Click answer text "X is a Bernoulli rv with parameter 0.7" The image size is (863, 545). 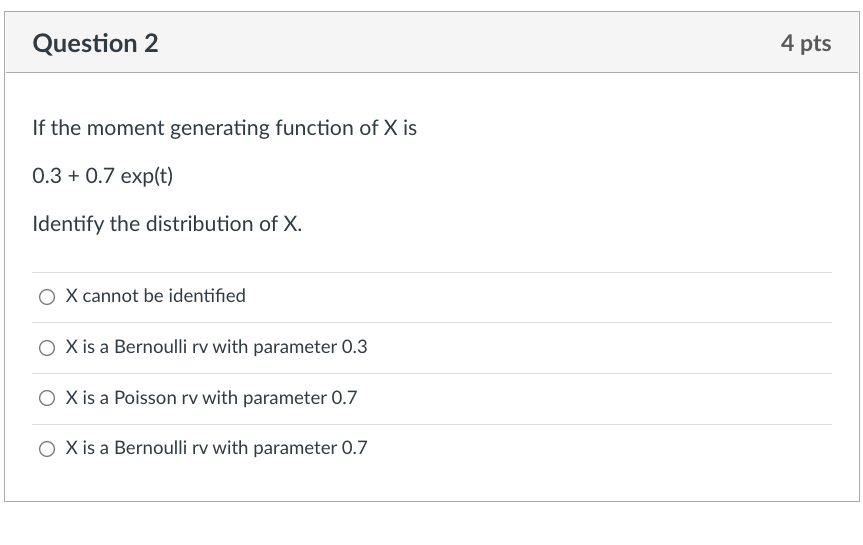pos(216,448)
